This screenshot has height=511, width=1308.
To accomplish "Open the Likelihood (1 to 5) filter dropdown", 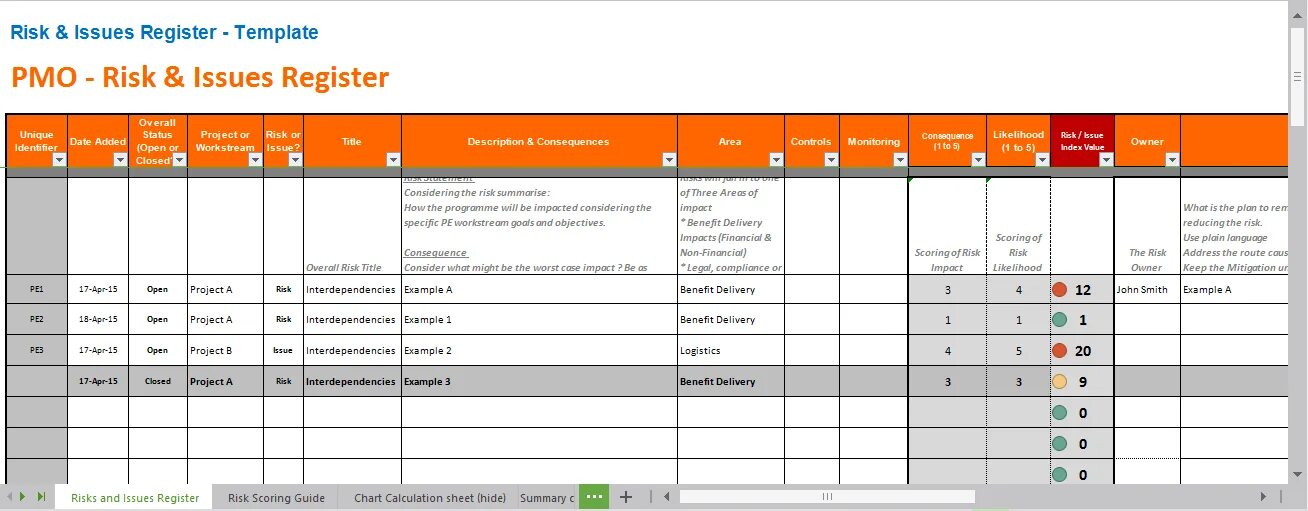I will click(x=1042, y=160).
